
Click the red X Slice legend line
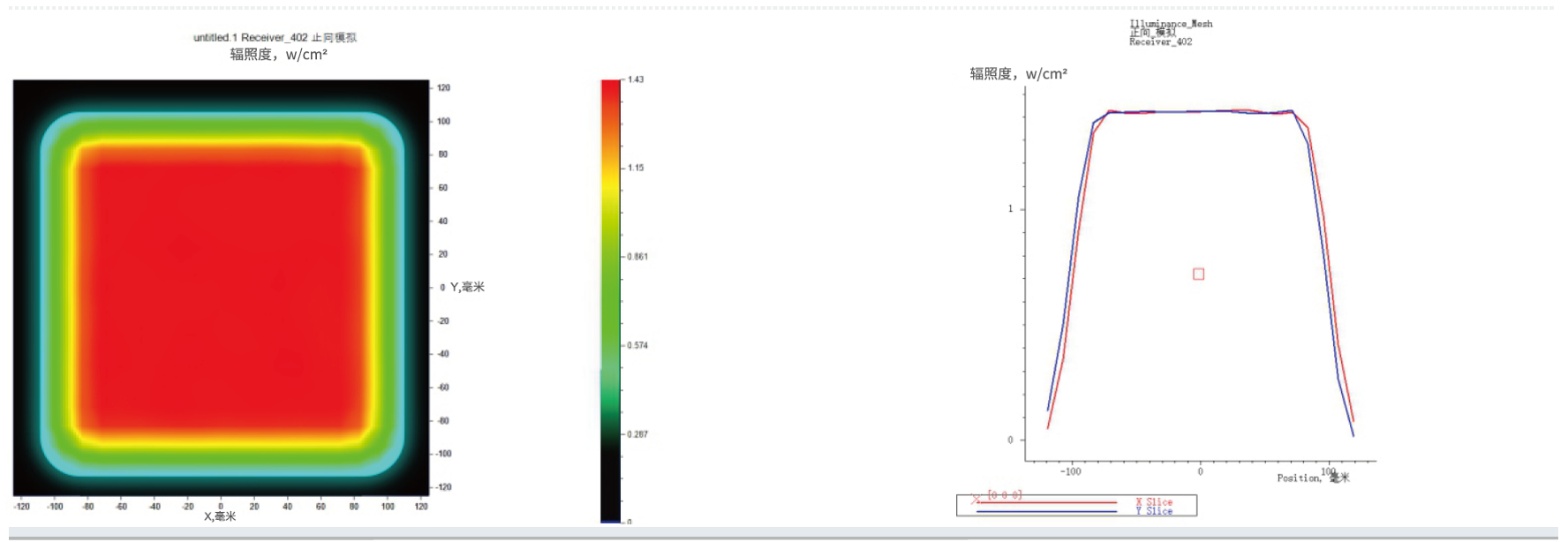pyautogui.click(x=1047, y=502)
